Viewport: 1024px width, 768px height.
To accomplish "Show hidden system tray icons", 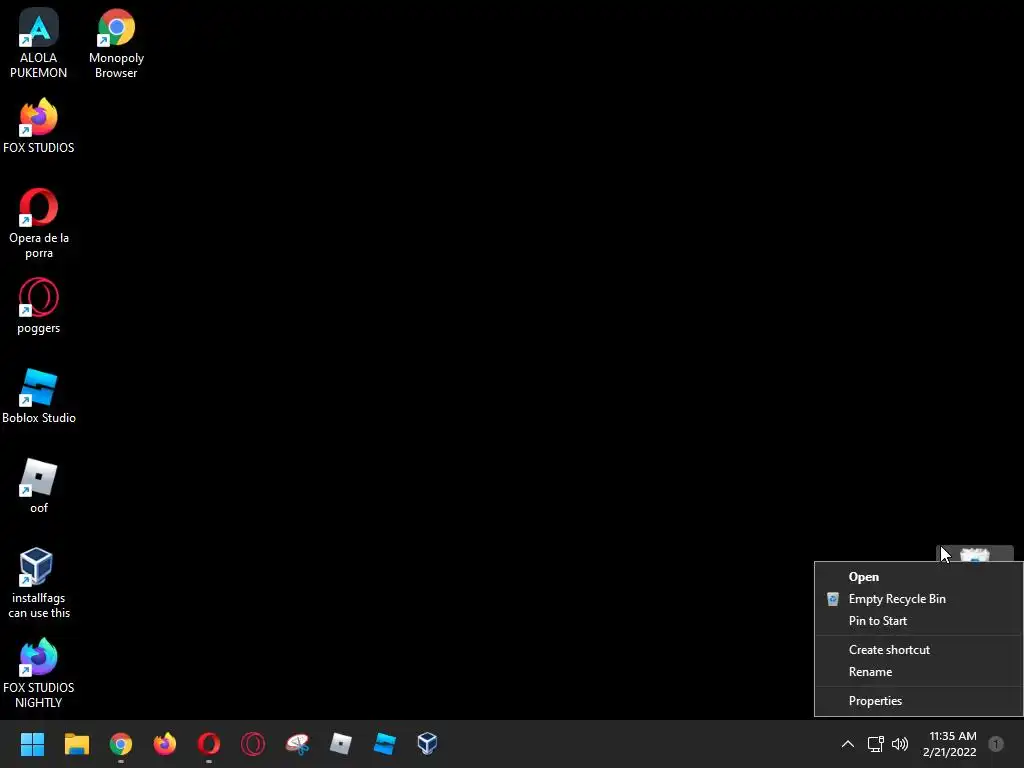I will [x=848, y=744].
